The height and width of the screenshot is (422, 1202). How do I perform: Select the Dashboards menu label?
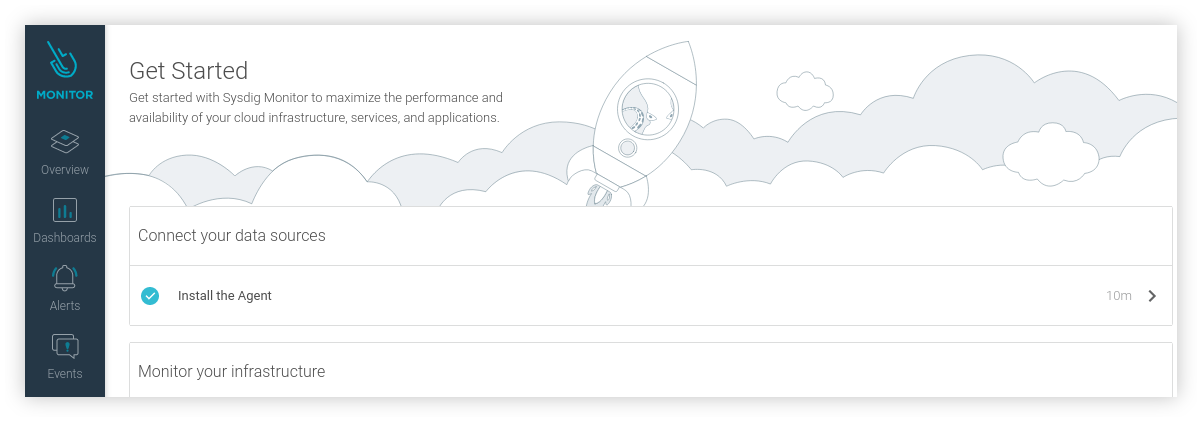64,238
